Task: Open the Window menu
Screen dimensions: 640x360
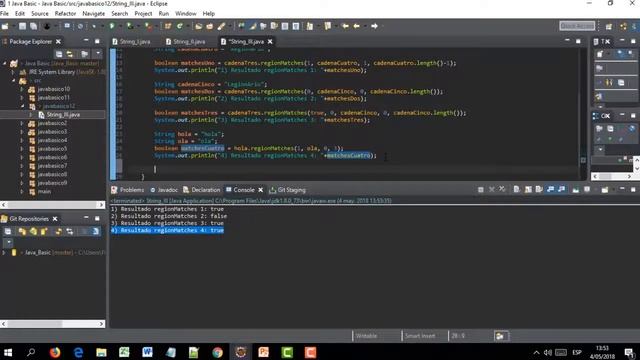Action: 186,13
